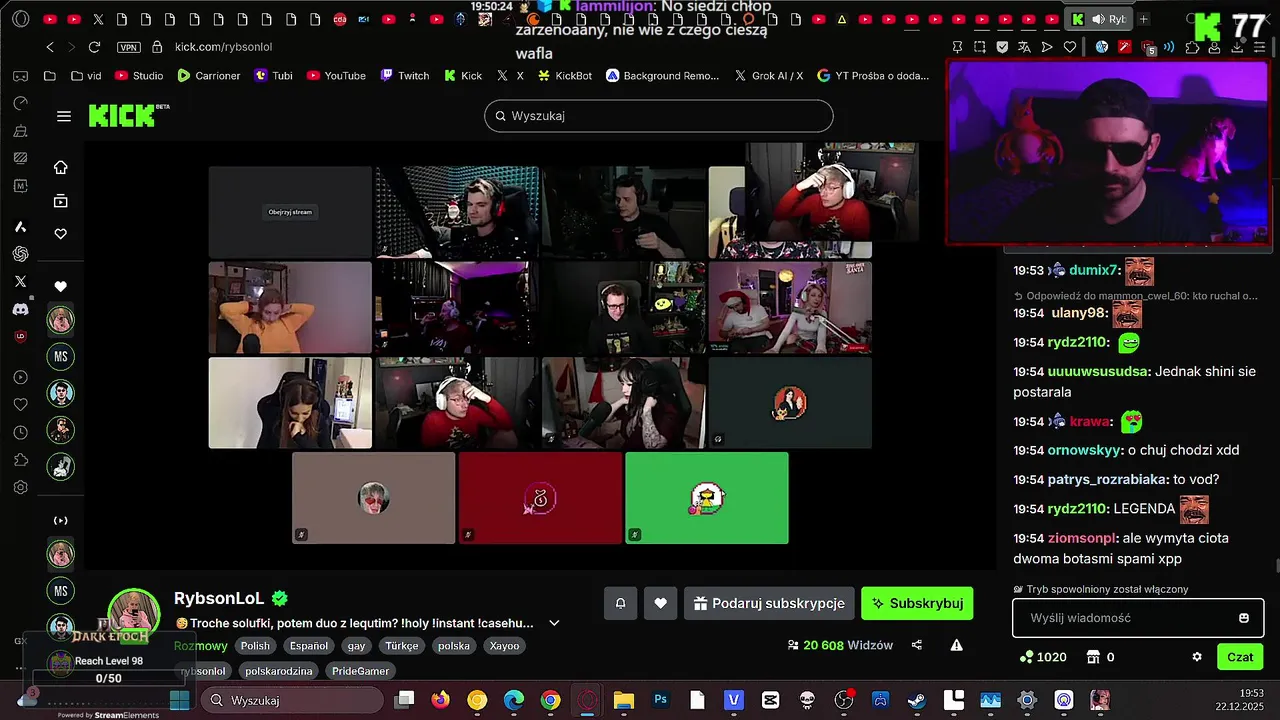Viewport: 1280px width, 720px height.
Task: Click the site lock icon in address bar
Action: [156, 47]
